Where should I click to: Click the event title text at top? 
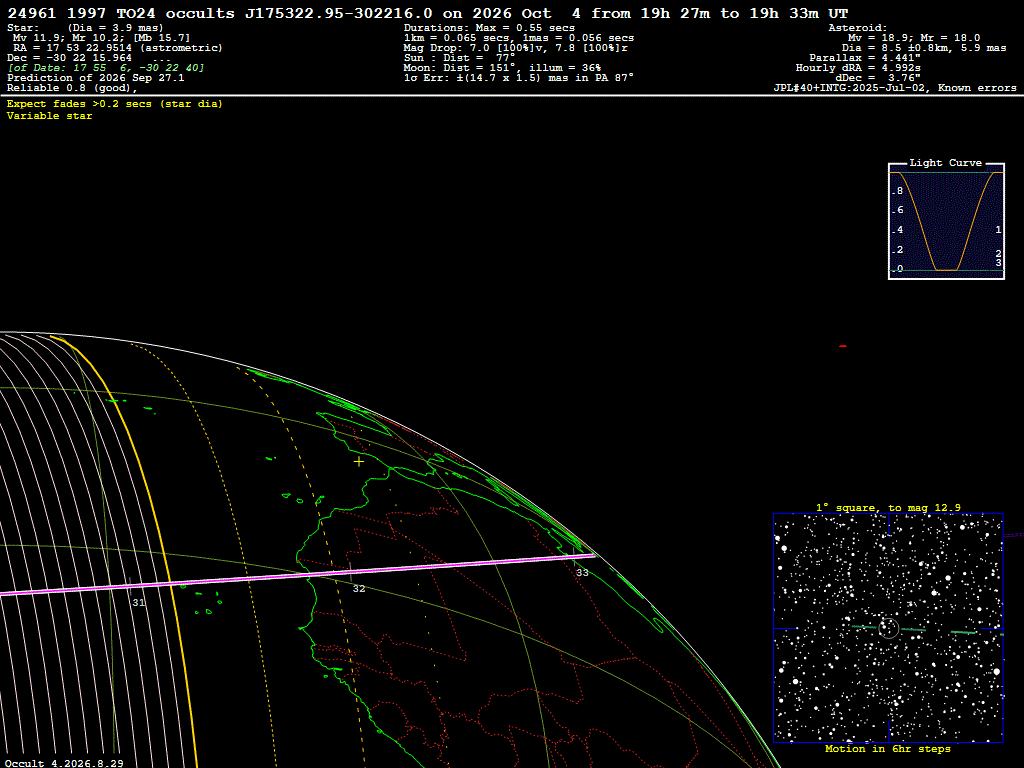[428, 13]
